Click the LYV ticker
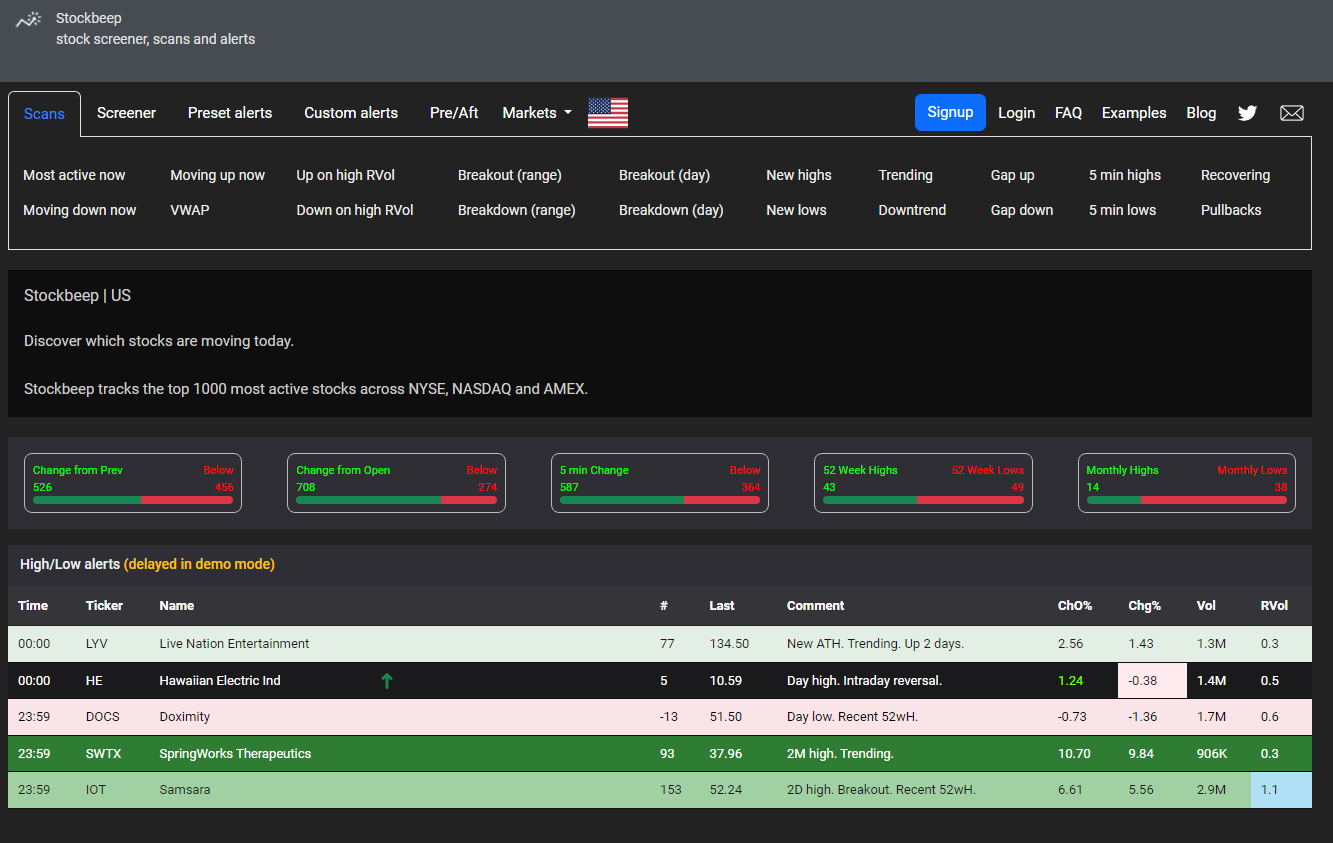Viewport: 1333px width, 843px height. click(x=97, y=644)
